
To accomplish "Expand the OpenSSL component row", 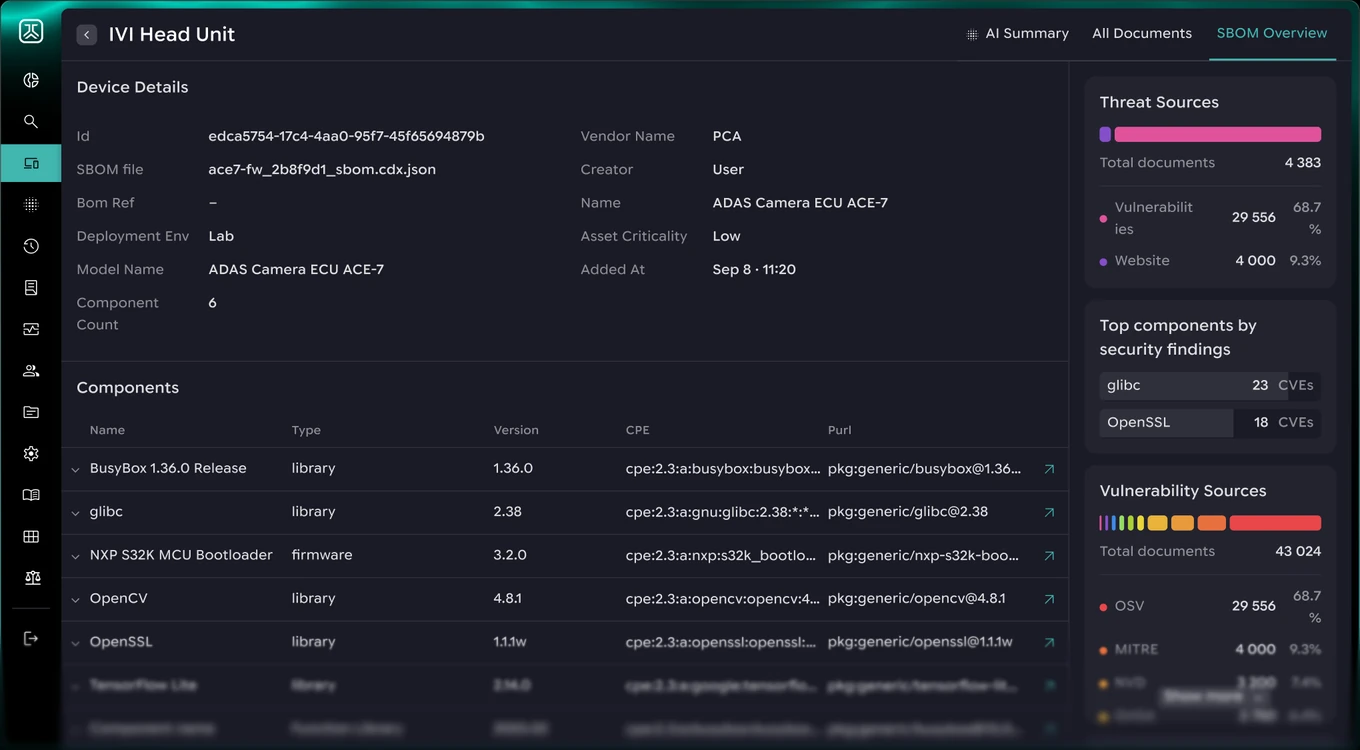I will coord(75,643).
